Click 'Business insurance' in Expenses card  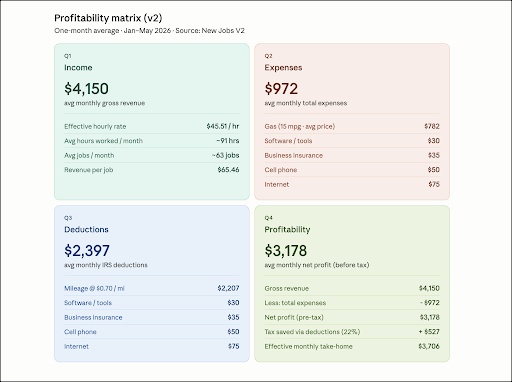coord(294,155)
